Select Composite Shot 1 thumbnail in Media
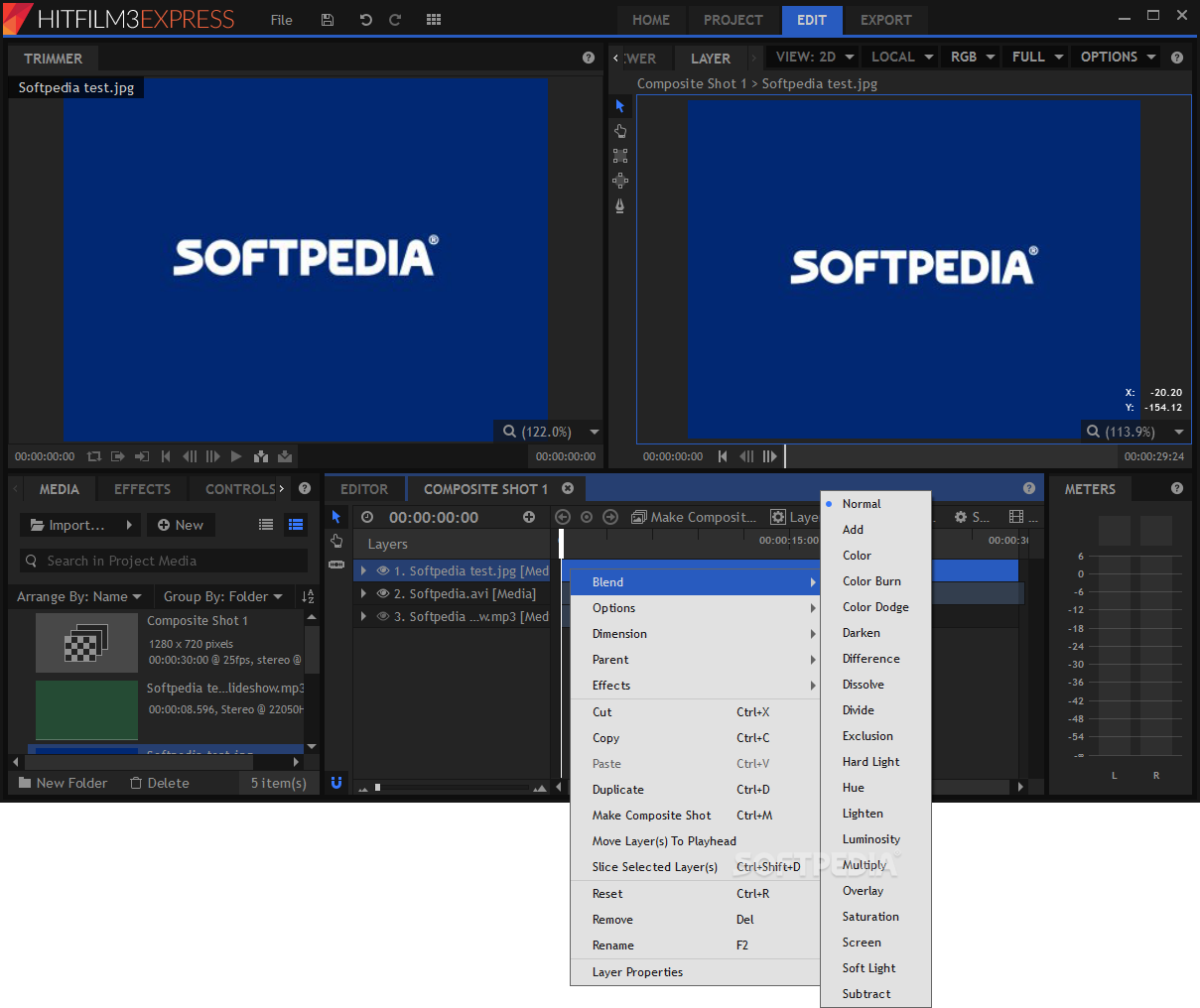The image size is (1200, 1008). 86,642
